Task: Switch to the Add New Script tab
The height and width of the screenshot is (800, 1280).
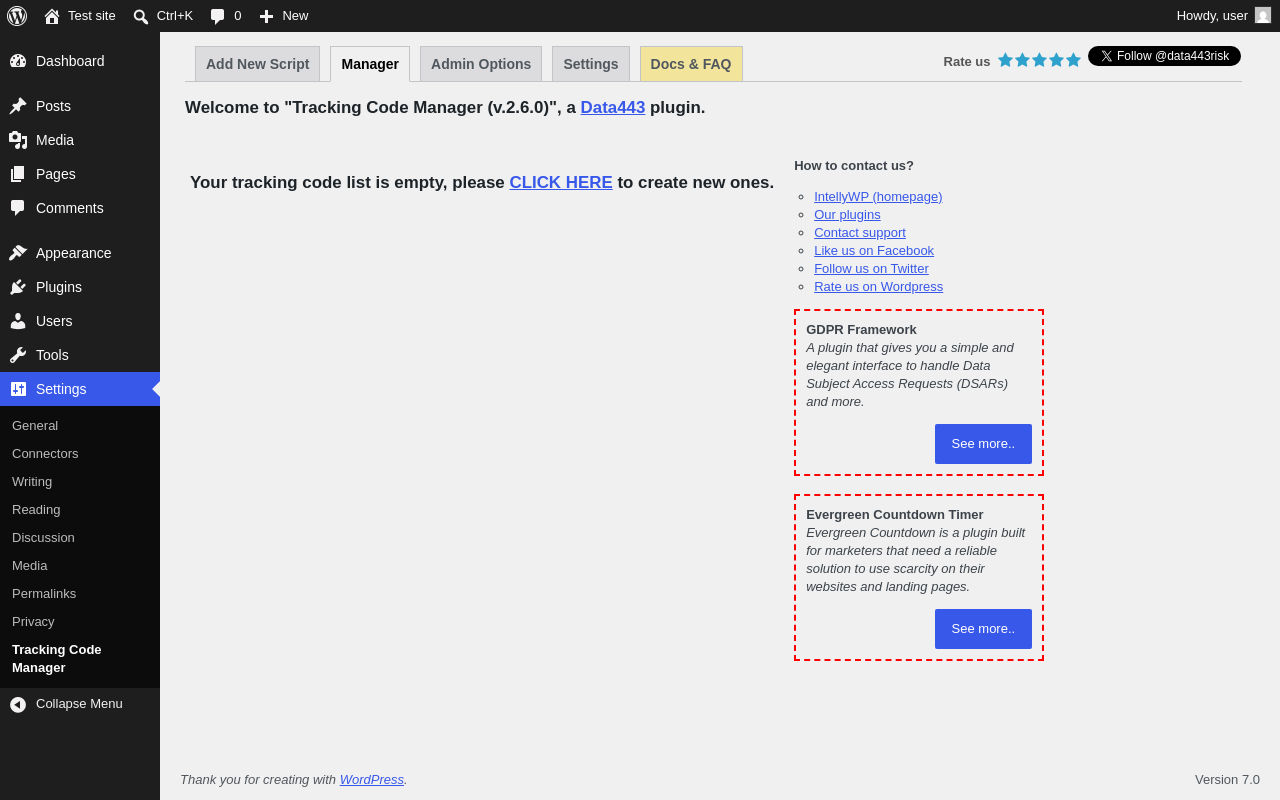Action: coord(258,64)
